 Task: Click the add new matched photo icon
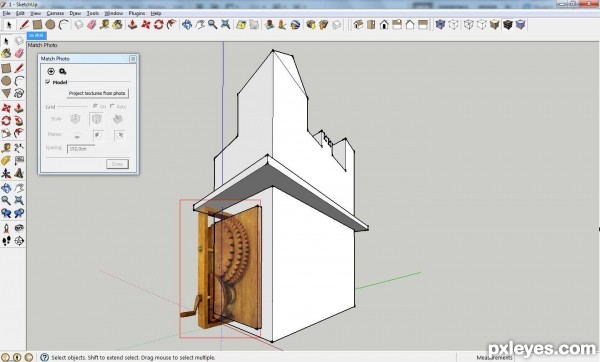[51, 72]
